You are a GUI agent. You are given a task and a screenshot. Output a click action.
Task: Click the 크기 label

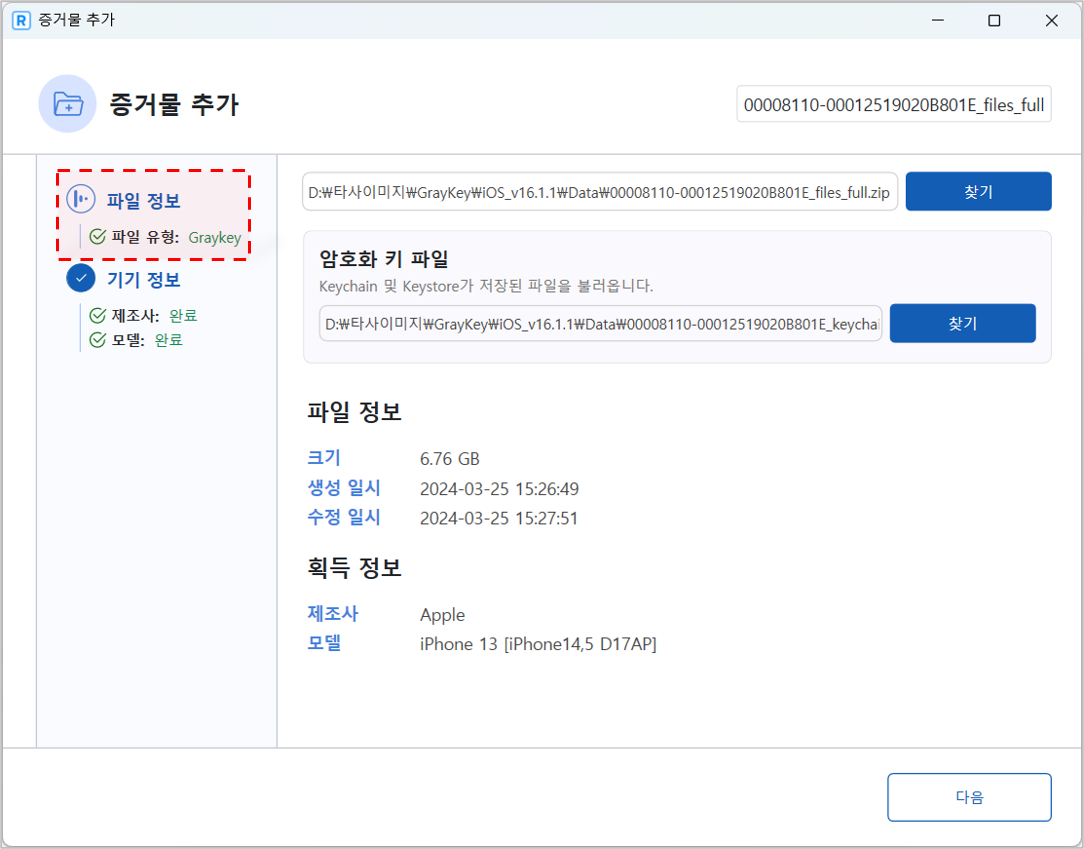(324, 458)
